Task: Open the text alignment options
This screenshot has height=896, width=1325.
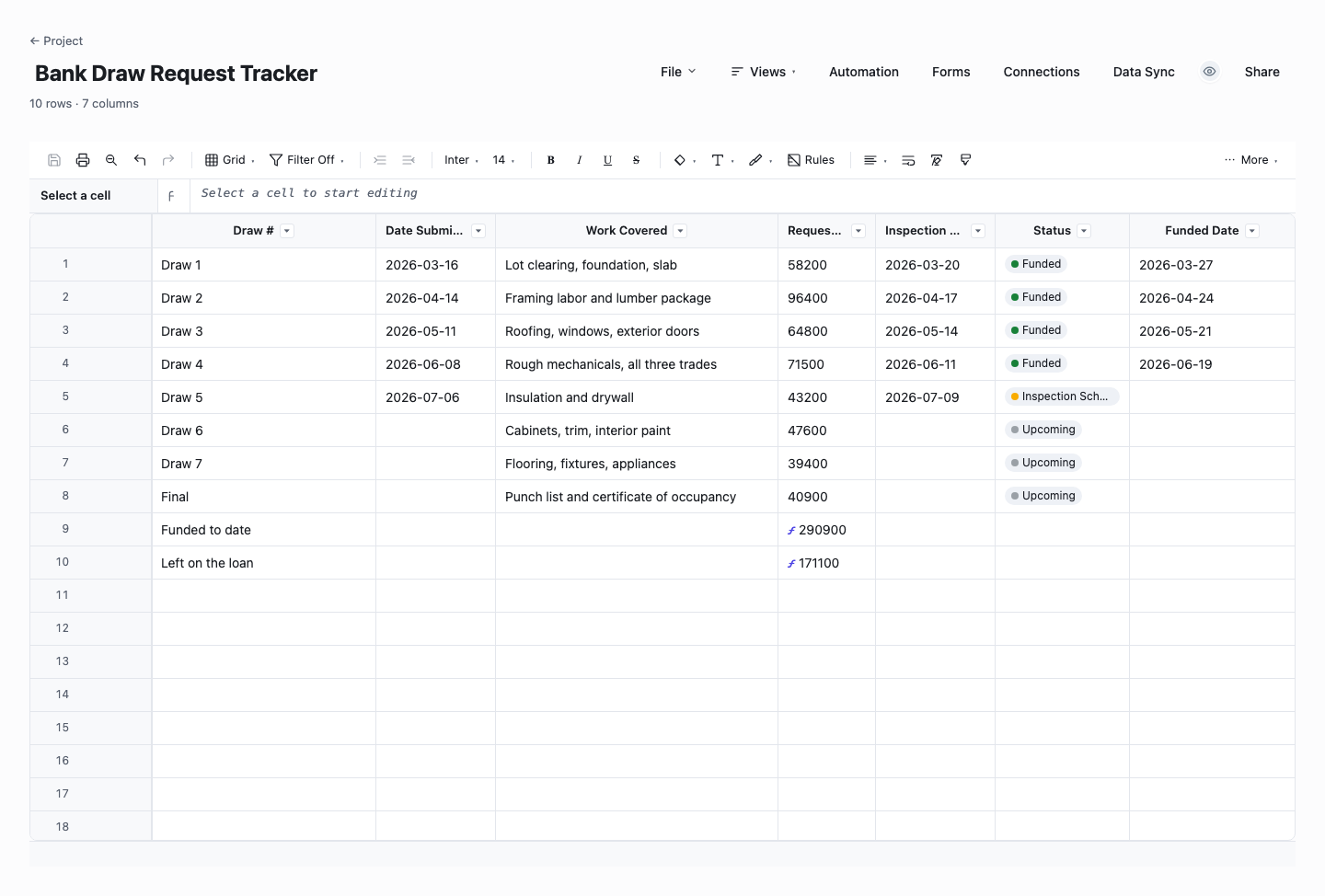Action: click(x=875, y=160)
